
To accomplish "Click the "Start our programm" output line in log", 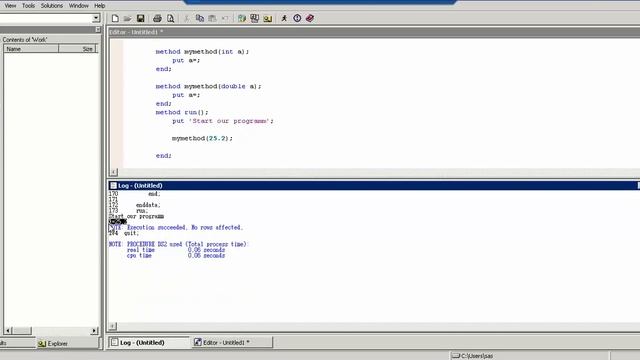I will point(136,216).
